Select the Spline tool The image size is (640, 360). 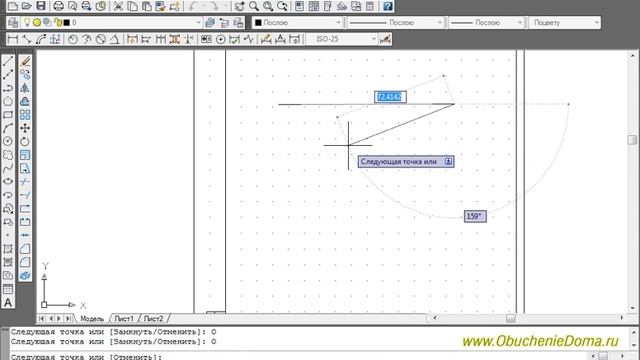pos(8,168)
